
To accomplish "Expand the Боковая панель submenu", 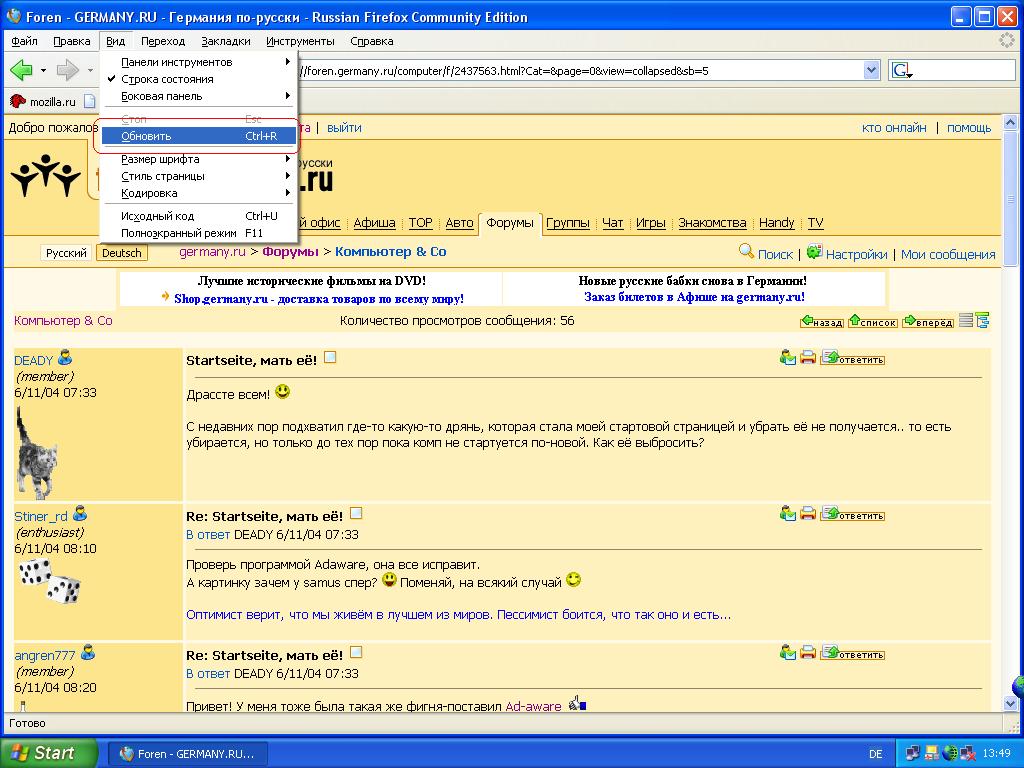I will click(x=199, y=96).
